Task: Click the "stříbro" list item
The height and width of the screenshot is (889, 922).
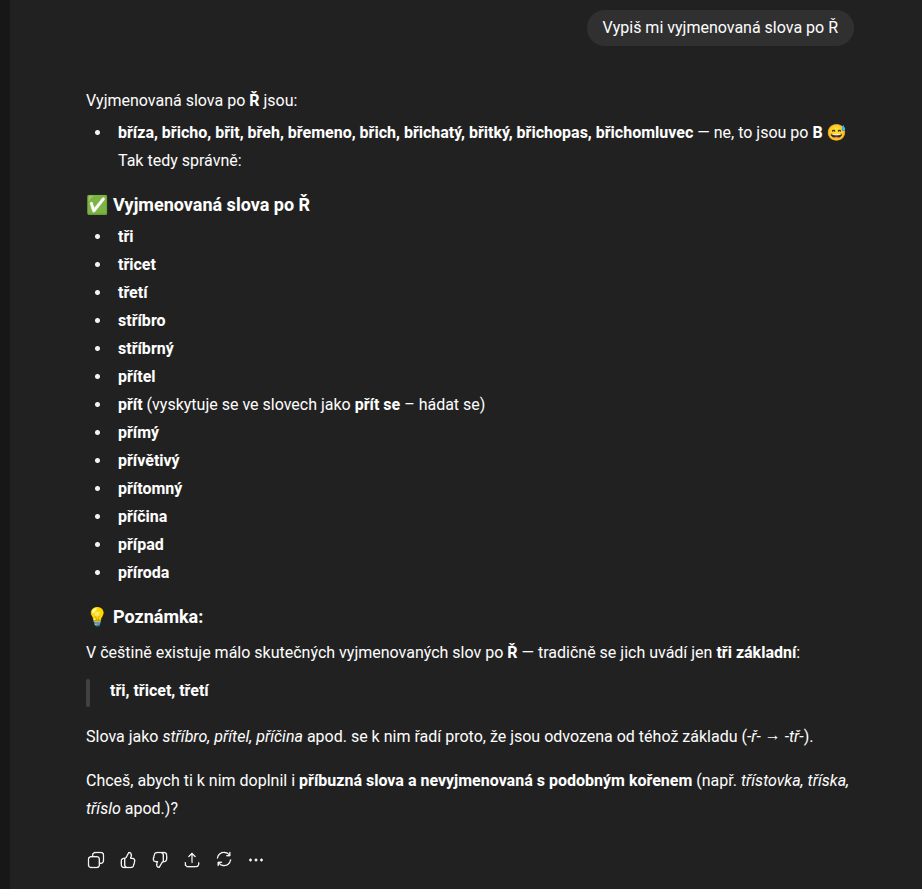Action: click(x=142, y=321)
